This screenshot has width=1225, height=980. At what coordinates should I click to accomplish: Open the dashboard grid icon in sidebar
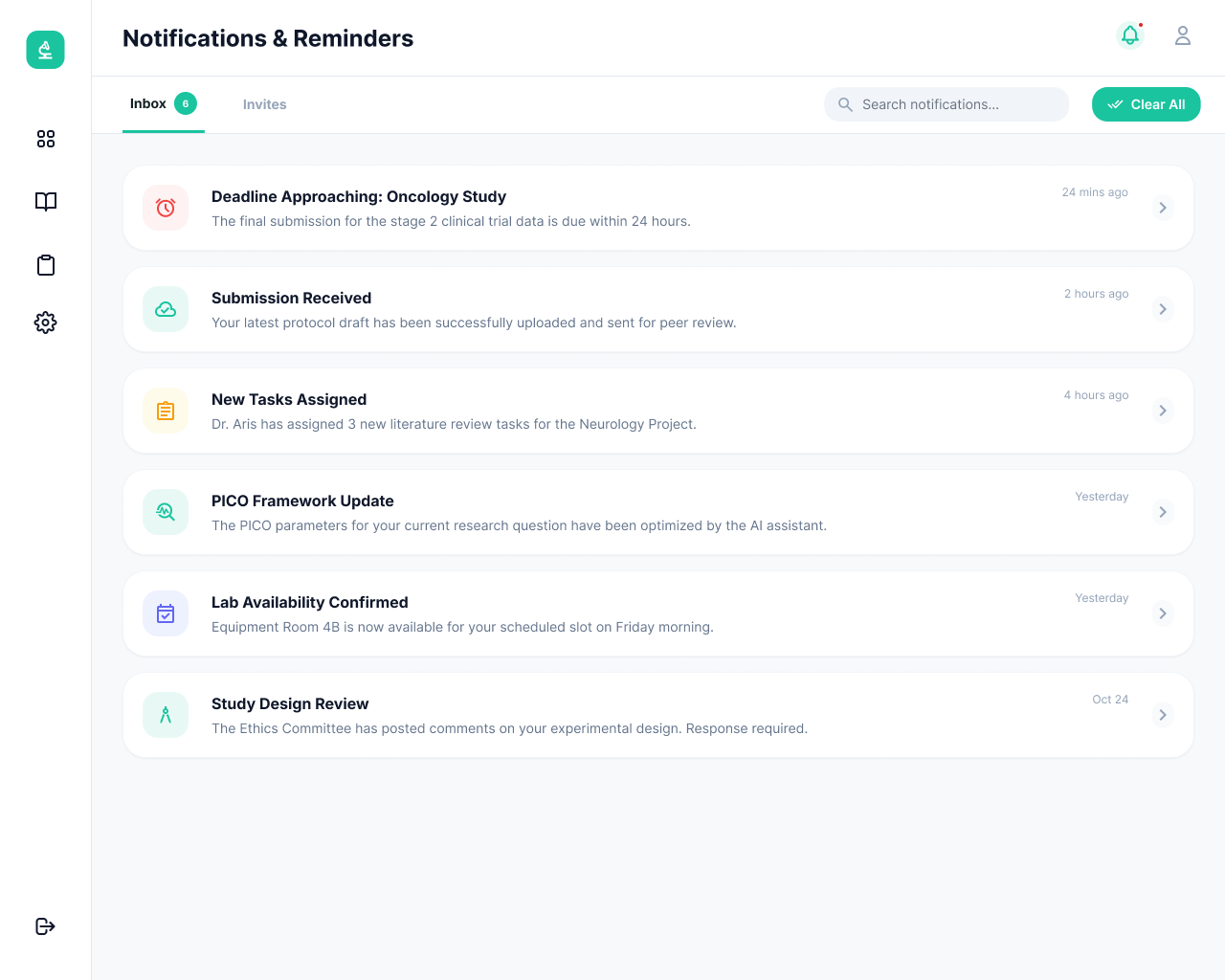point(45,139)
